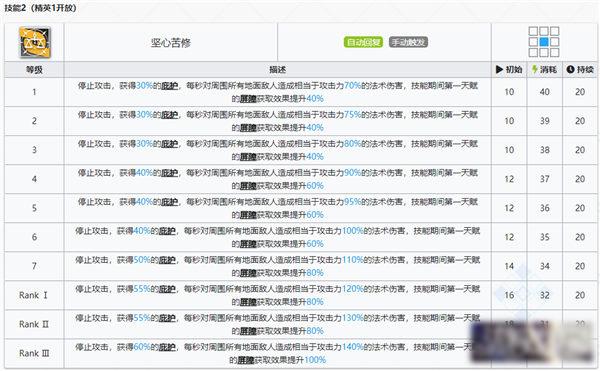The height and width of the screenshot is (371, 600).
Task: Select the Rank Ⅲ level row label
Action: [34, 353]
